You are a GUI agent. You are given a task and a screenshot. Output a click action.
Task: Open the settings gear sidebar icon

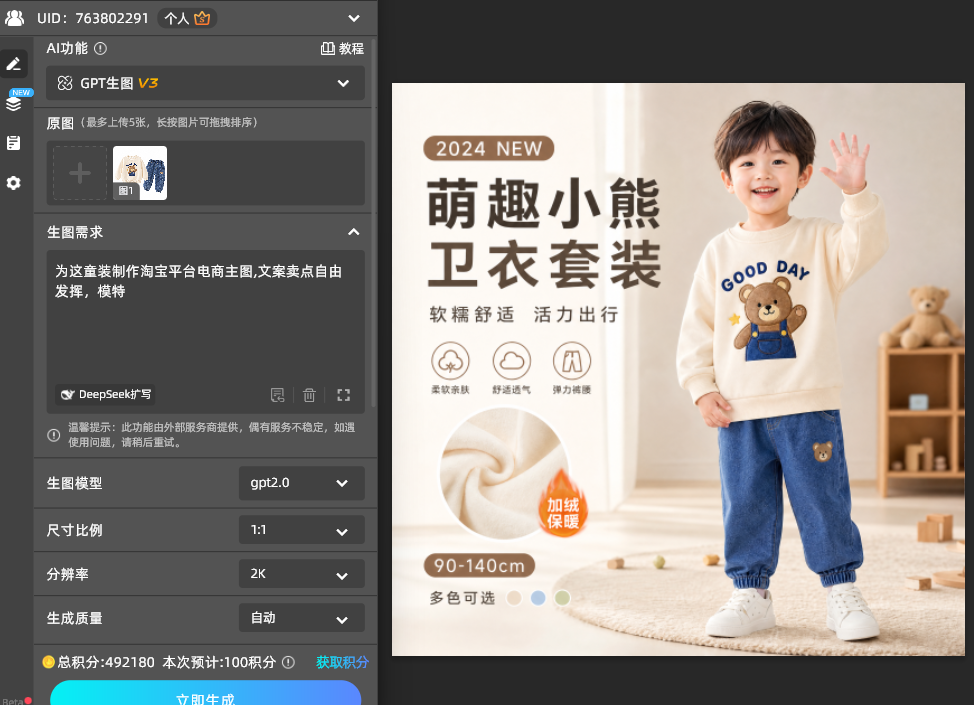(x=14, y=183)
